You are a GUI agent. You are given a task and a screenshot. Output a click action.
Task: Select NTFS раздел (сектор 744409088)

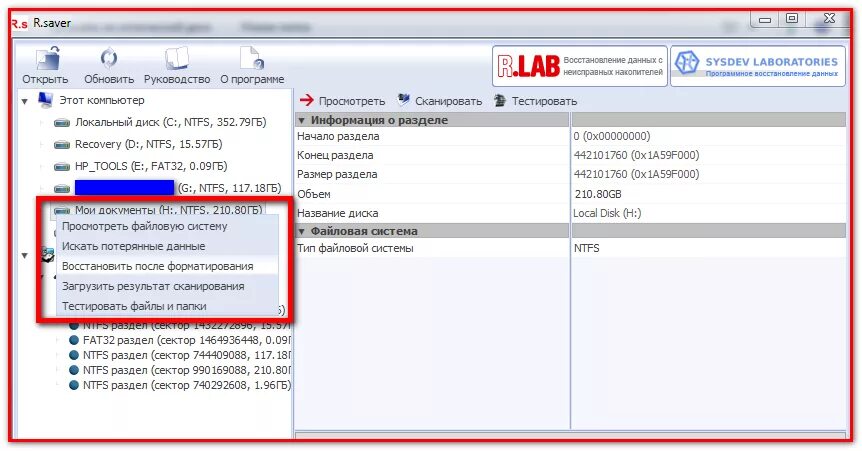[x=187, y=355]
